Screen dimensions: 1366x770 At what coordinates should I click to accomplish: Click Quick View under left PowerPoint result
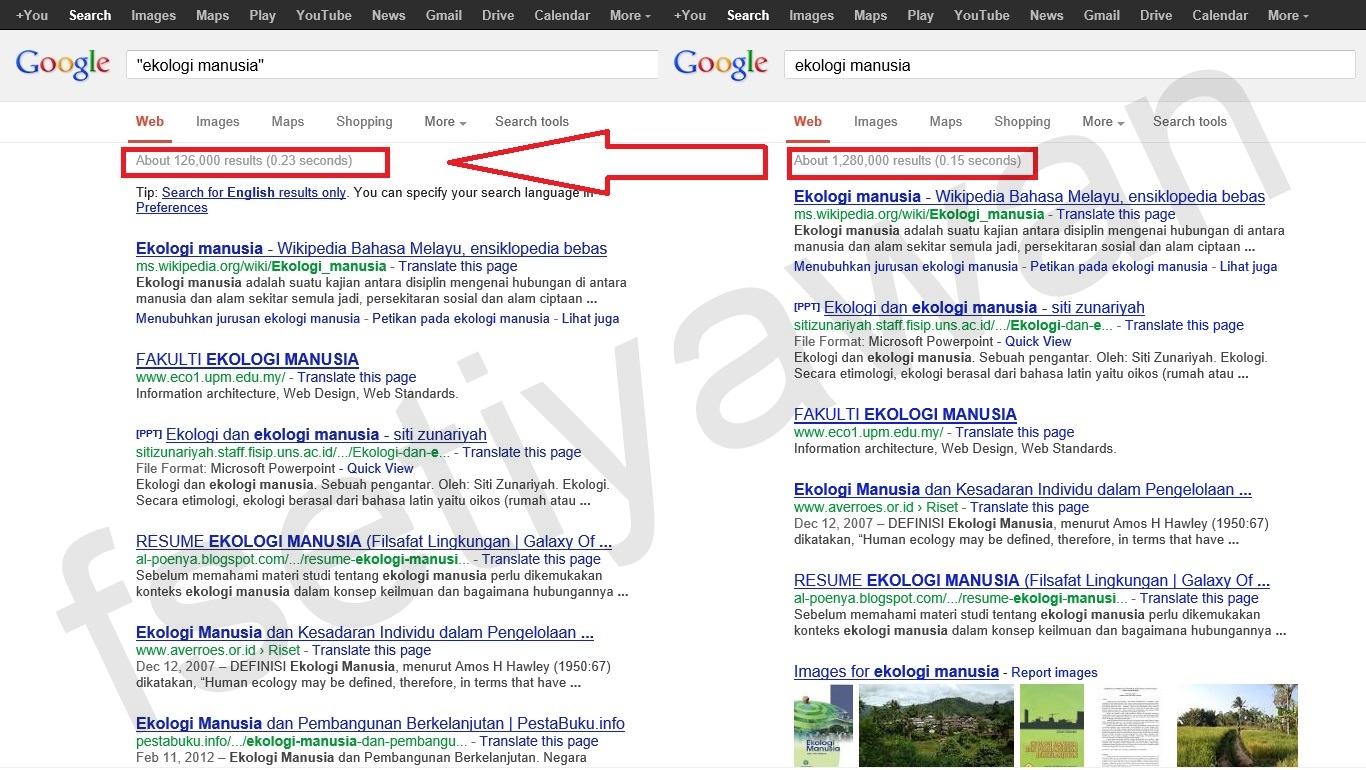[x=380, y=468]
